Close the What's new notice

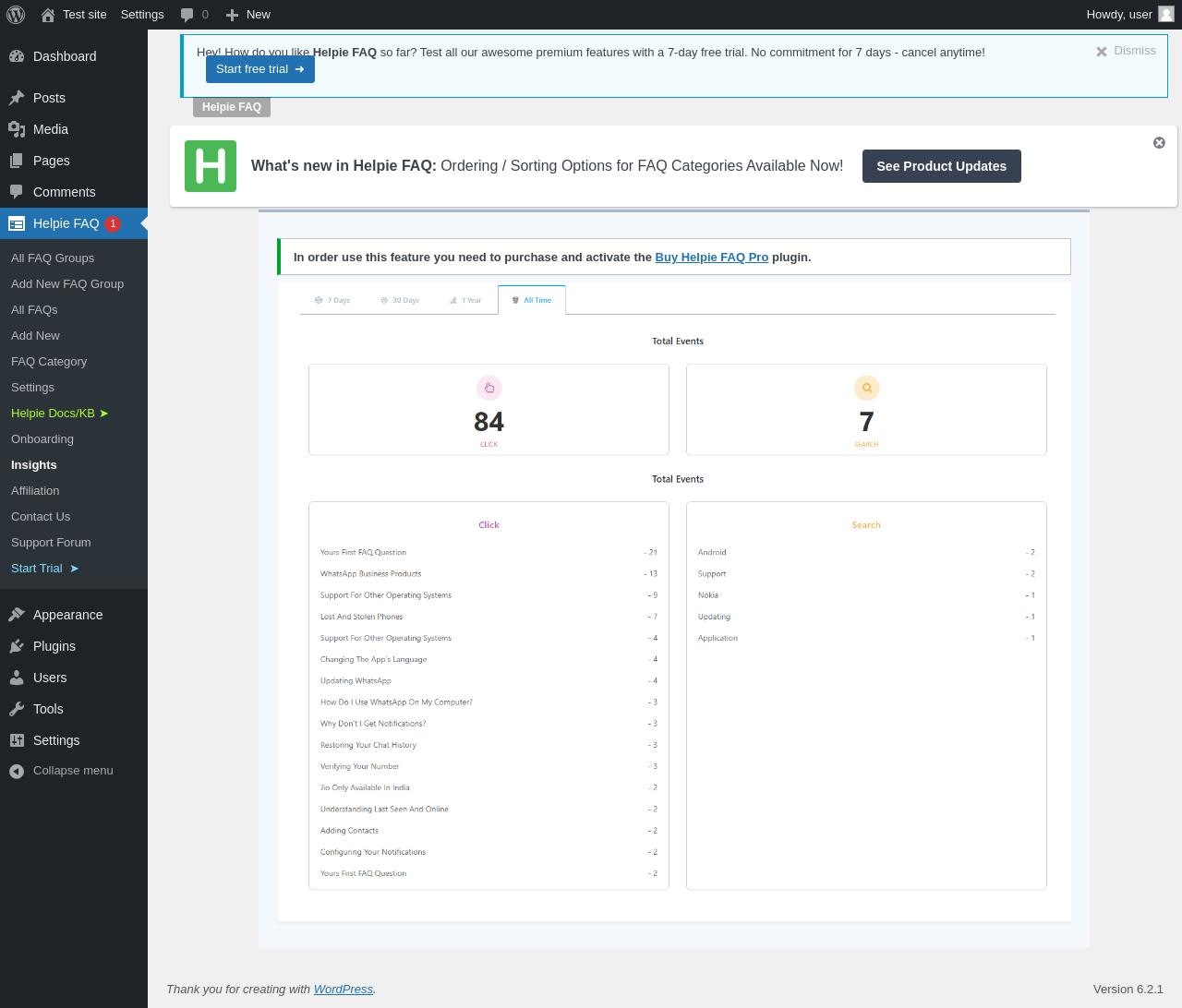(1159, 143)
